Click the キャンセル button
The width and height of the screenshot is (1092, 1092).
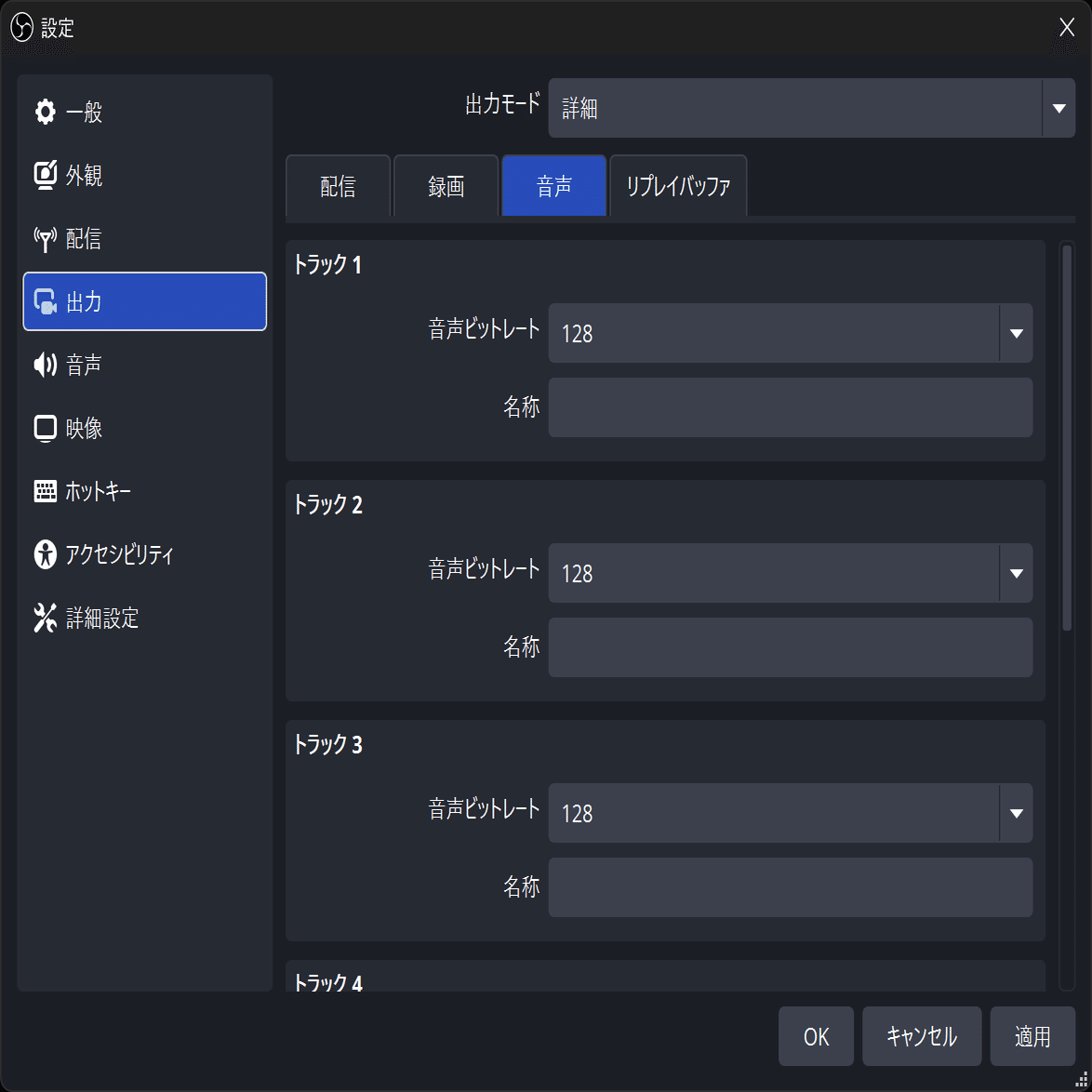[921, 1036]
